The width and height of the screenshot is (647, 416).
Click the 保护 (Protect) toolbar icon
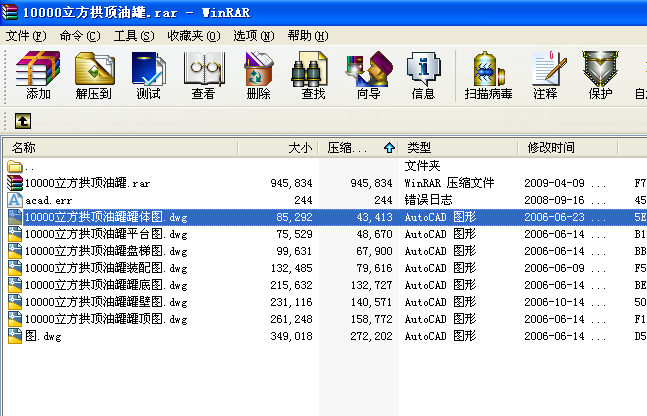point(600,69)
